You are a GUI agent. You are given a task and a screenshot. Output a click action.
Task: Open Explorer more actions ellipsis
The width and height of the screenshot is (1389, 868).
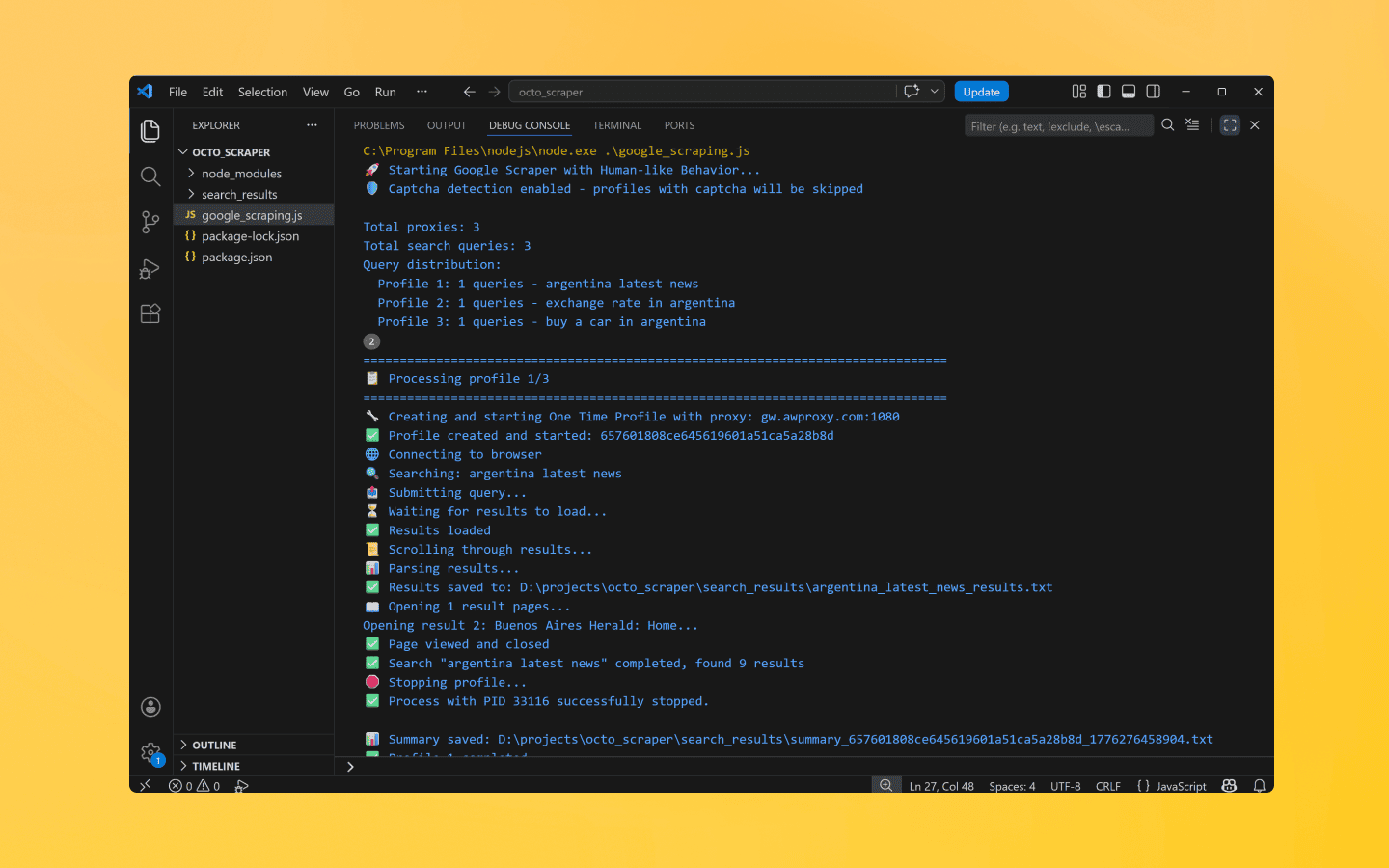click(312, 125)
